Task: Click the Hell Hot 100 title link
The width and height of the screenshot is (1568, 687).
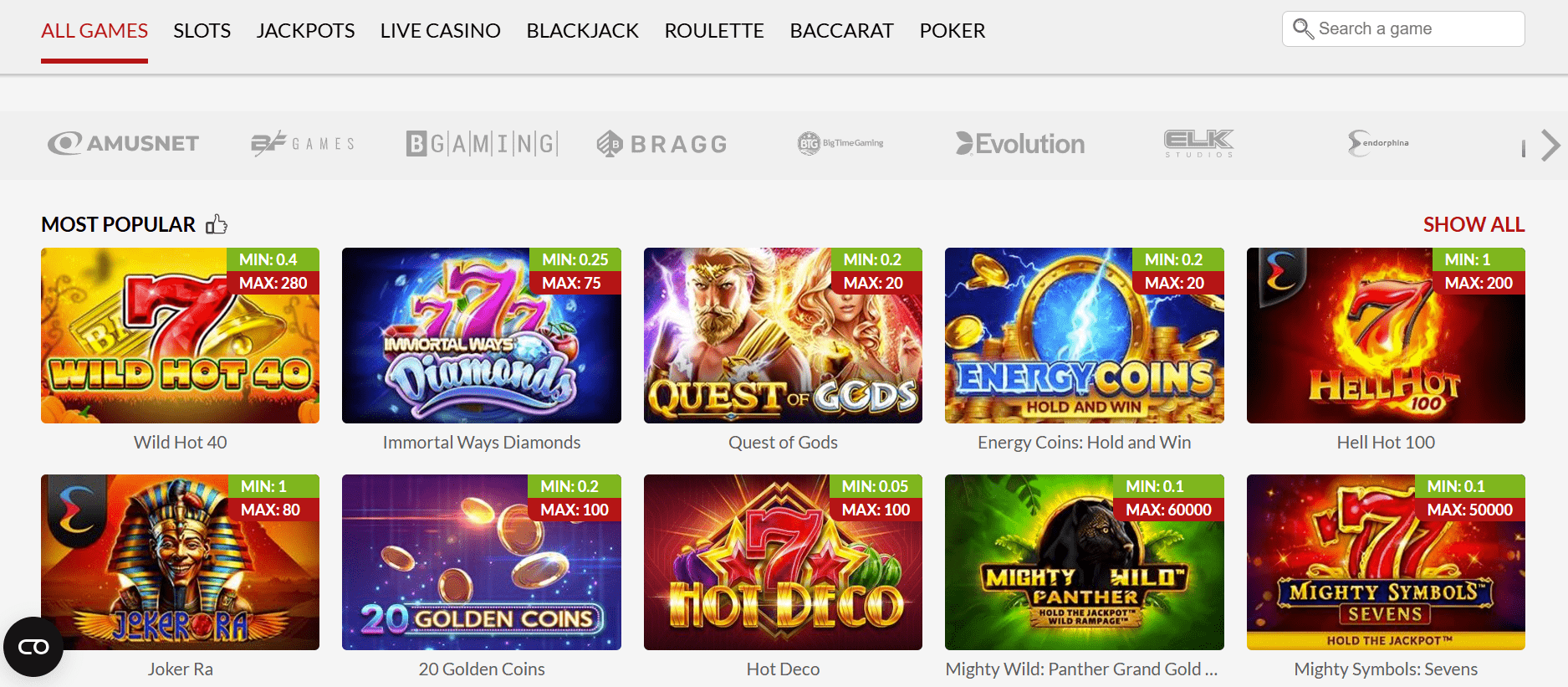Action: point(1385,443)
